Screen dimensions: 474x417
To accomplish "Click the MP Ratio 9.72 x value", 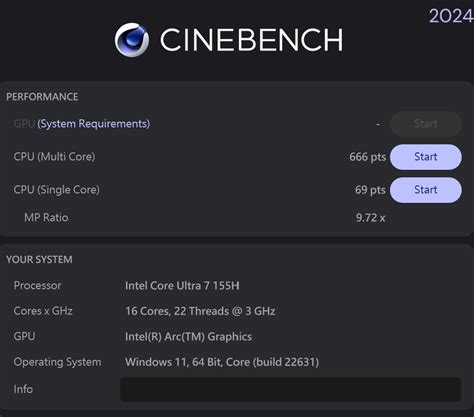I will 370,218.
